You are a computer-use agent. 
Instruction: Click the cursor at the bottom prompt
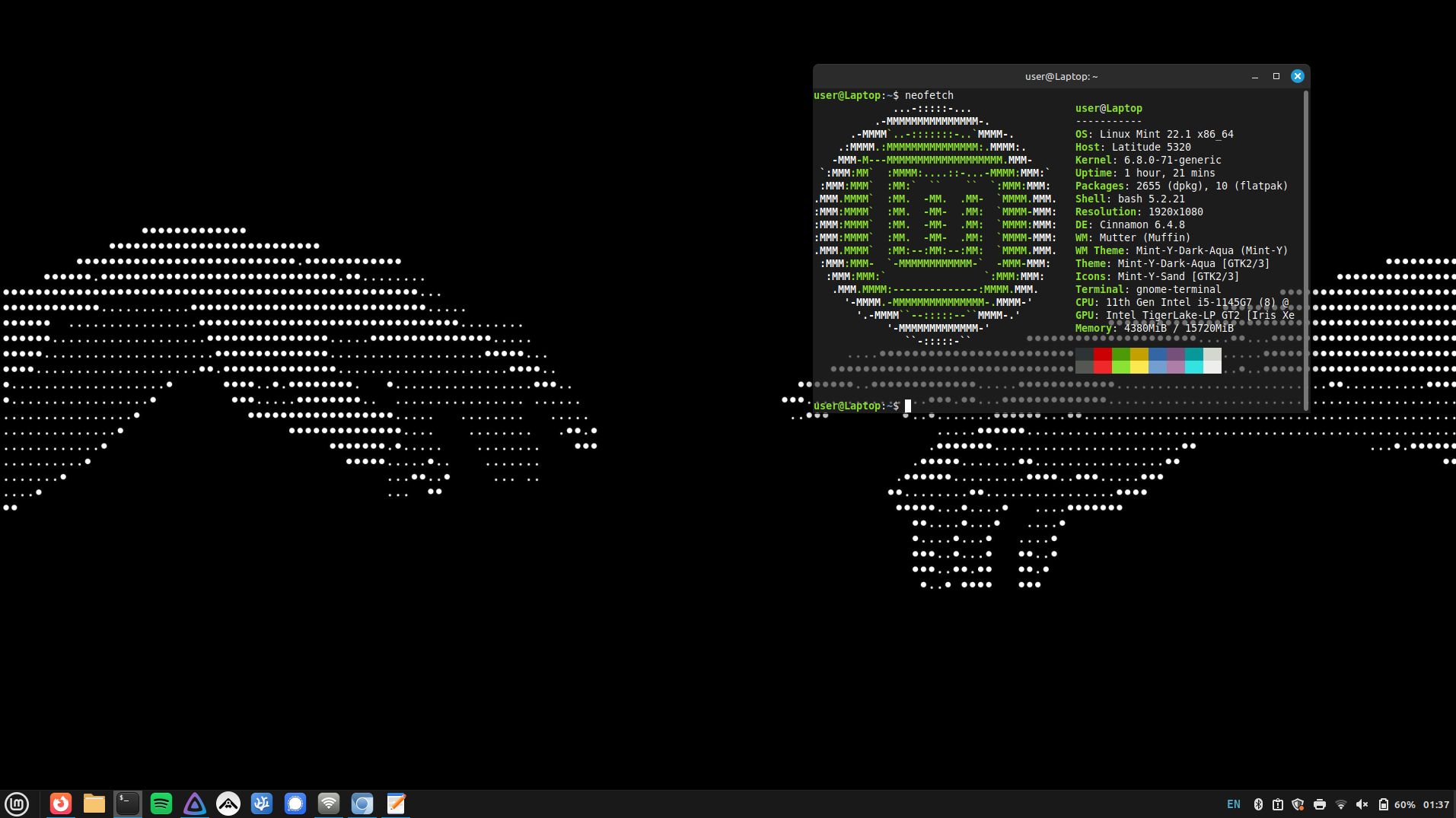(908, 406)
